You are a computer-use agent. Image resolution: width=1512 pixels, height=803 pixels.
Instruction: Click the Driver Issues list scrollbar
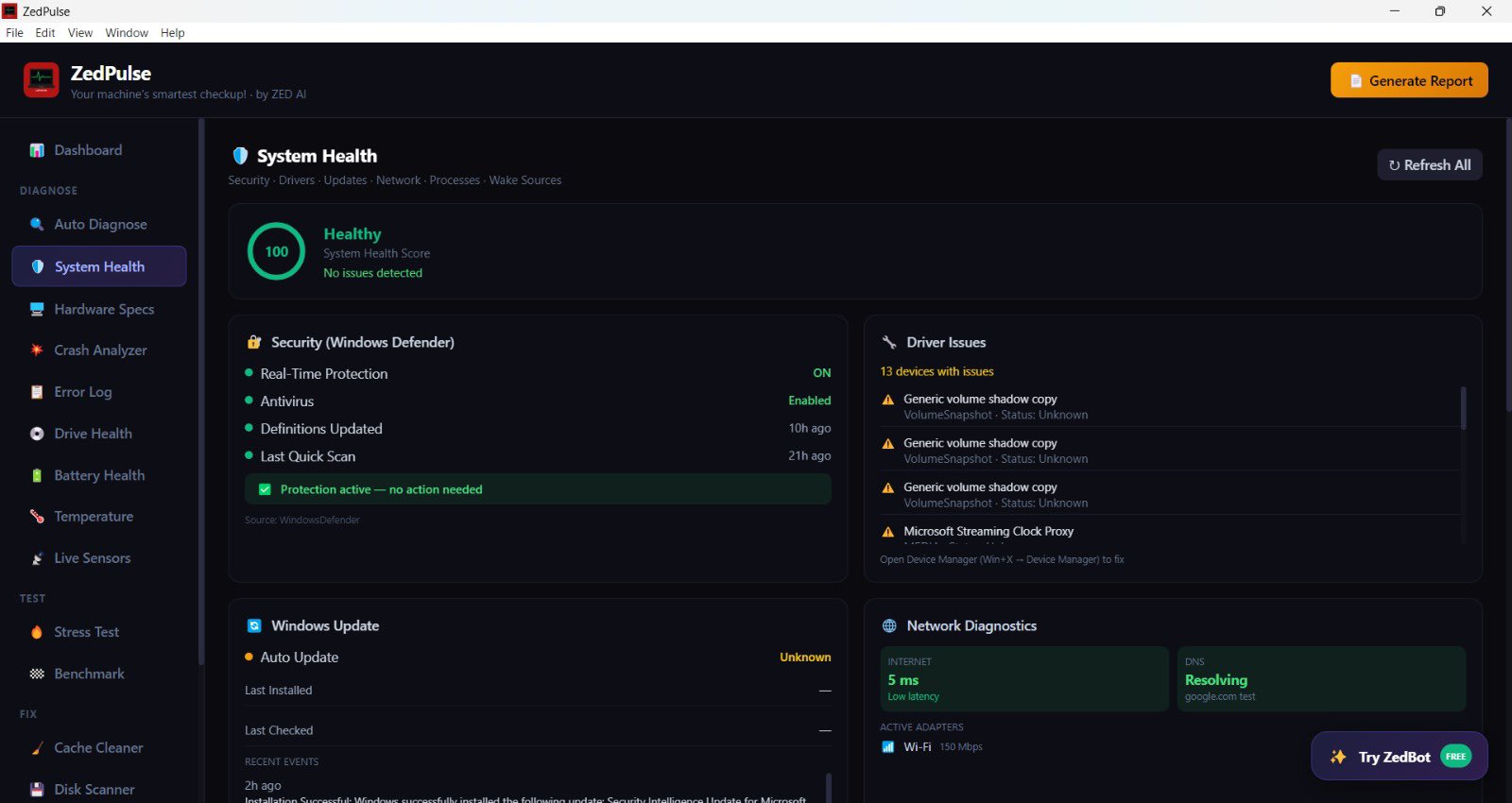click(x=1464, y=408)
